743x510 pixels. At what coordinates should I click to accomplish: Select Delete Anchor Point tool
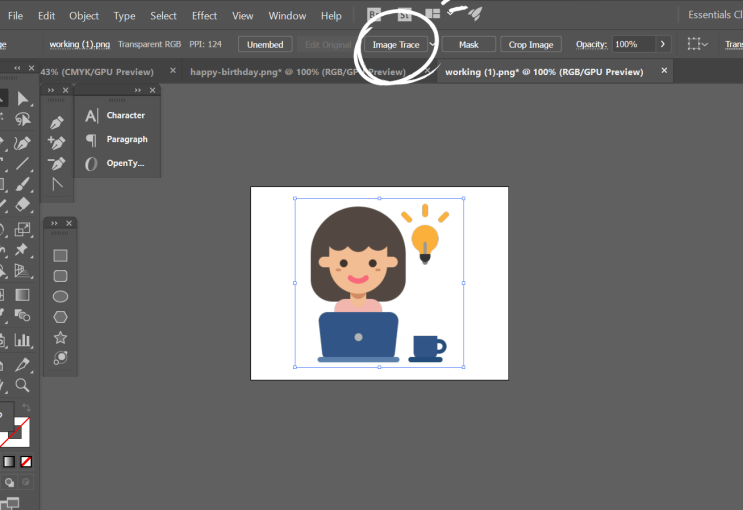(56, 163)
